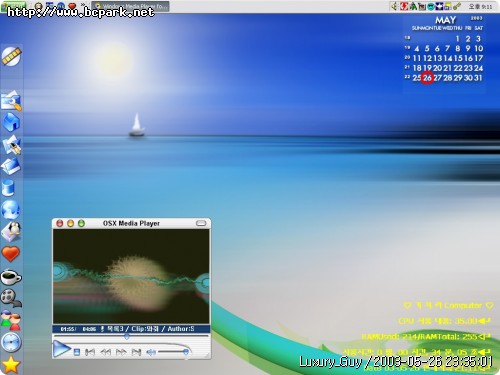Click the red heart quick launch icon on the taskbar
This screenshot has width=500, height=375.
[72, 6]
